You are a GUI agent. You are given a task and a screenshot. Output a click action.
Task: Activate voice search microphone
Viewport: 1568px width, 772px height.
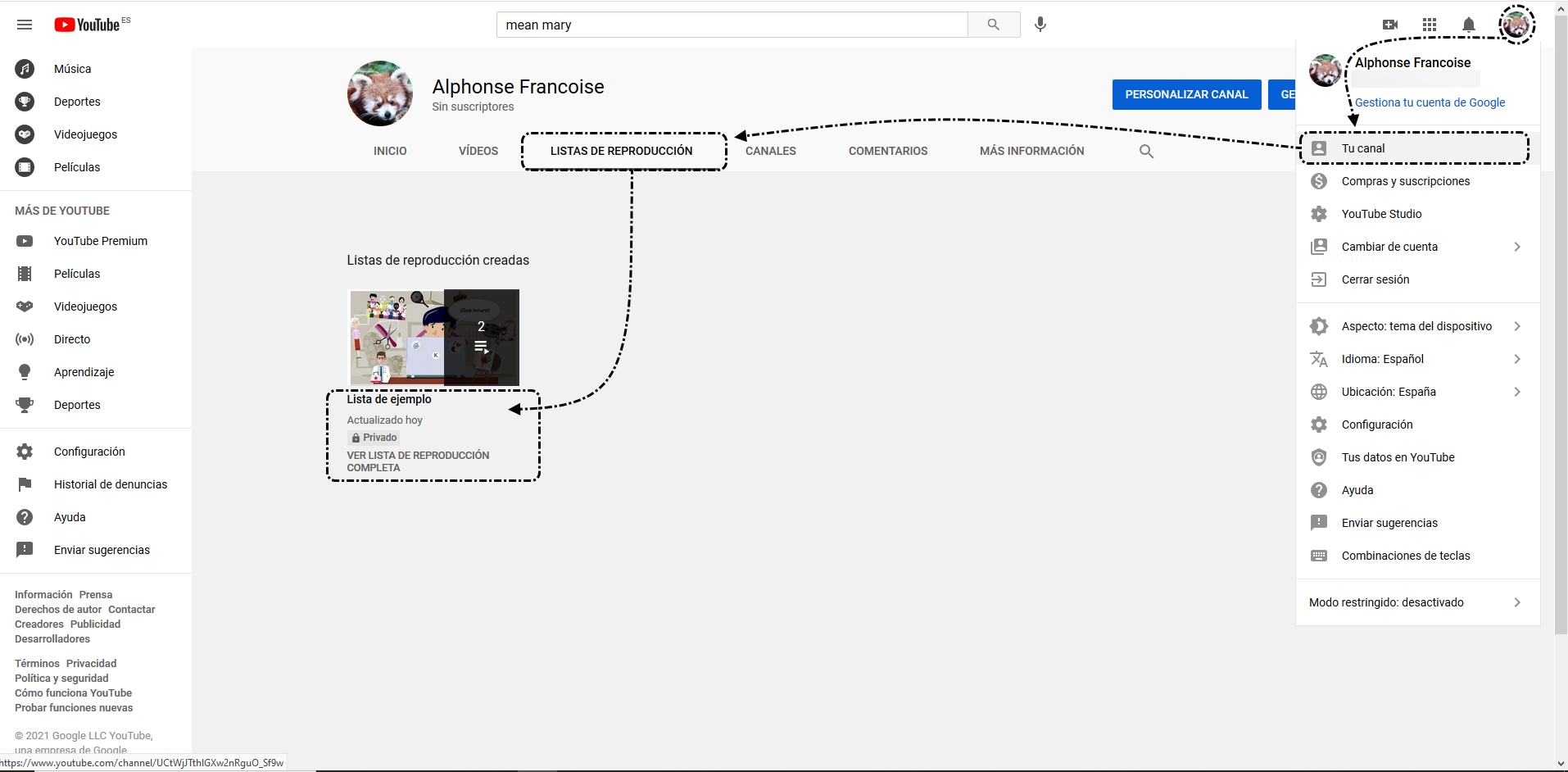1040,25
